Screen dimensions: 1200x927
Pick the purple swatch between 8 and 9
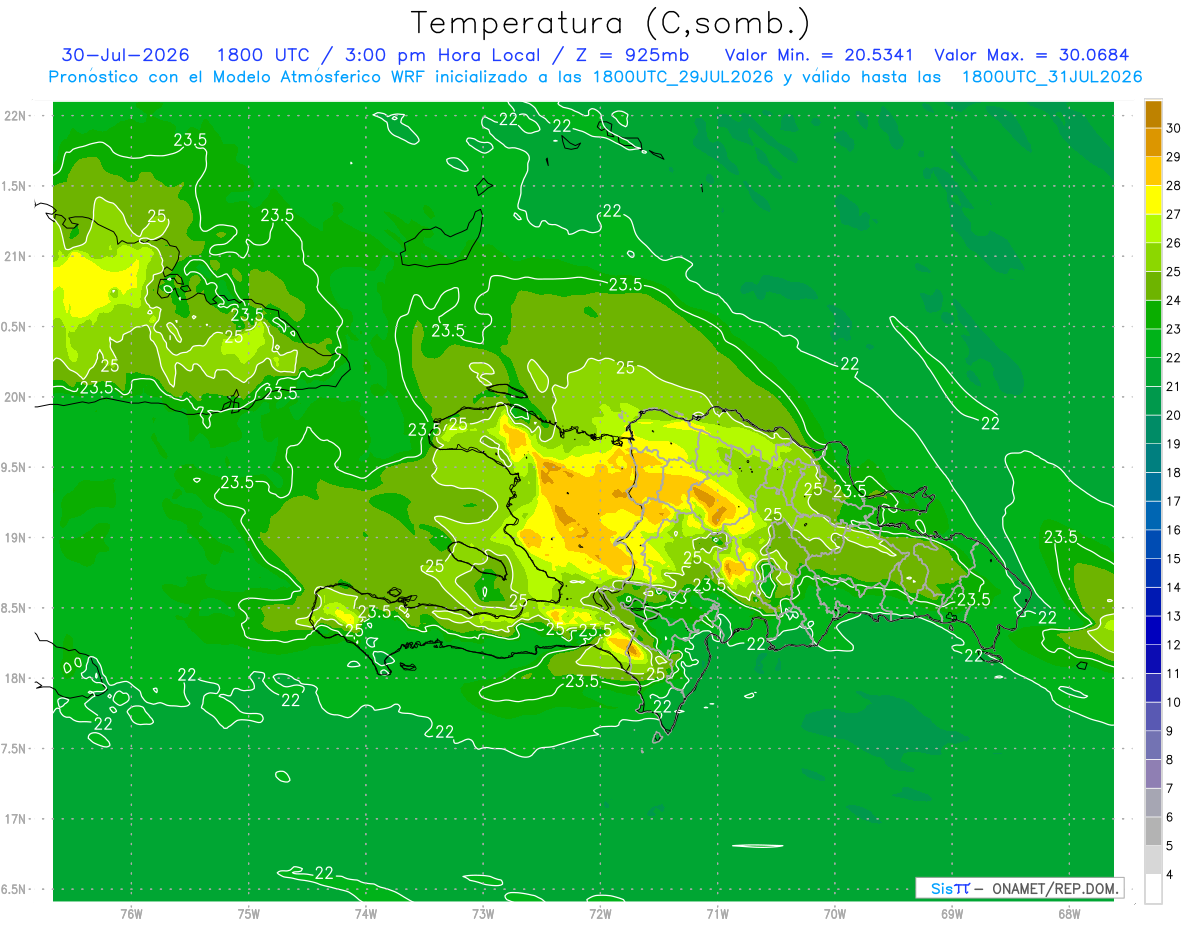1153,746
